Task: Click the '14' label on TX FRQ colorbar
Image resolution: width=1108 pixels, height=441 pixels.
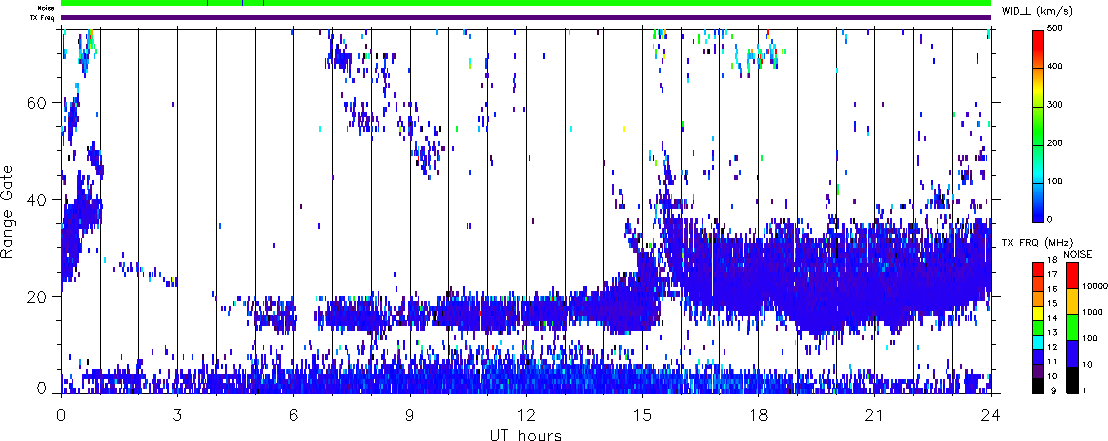Action: click(1052, 318)
